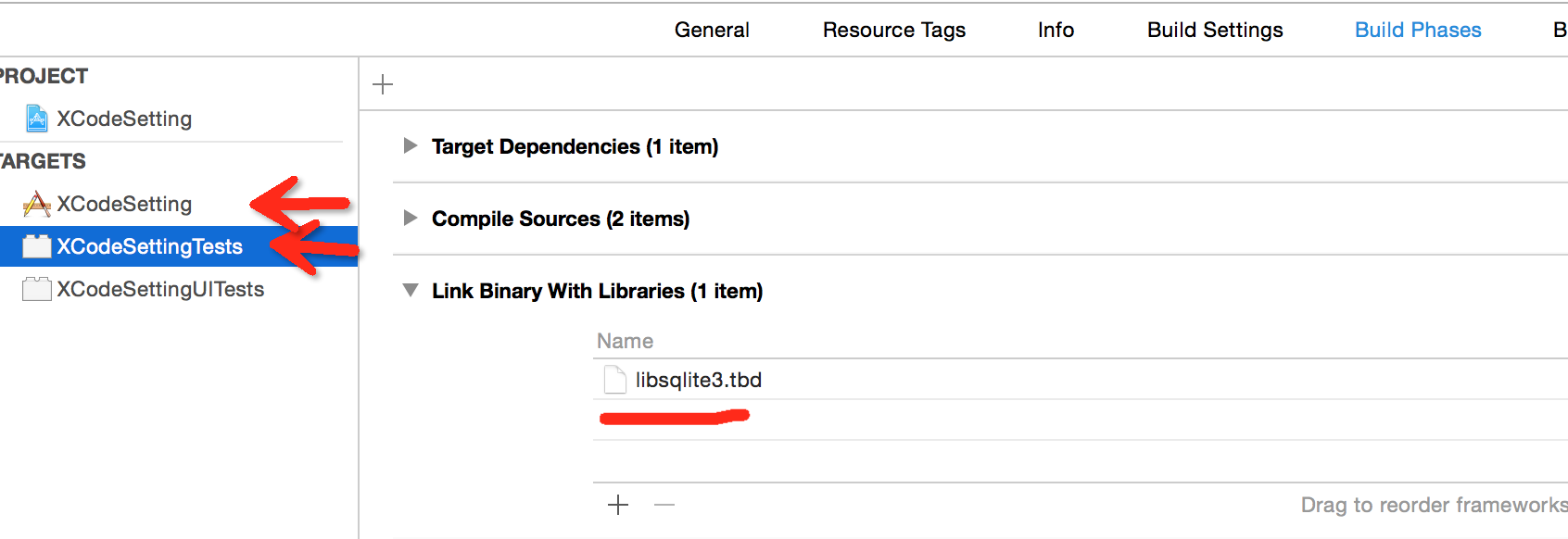
Task: Select the XCodeSetting target name
Action: point(124,204)
